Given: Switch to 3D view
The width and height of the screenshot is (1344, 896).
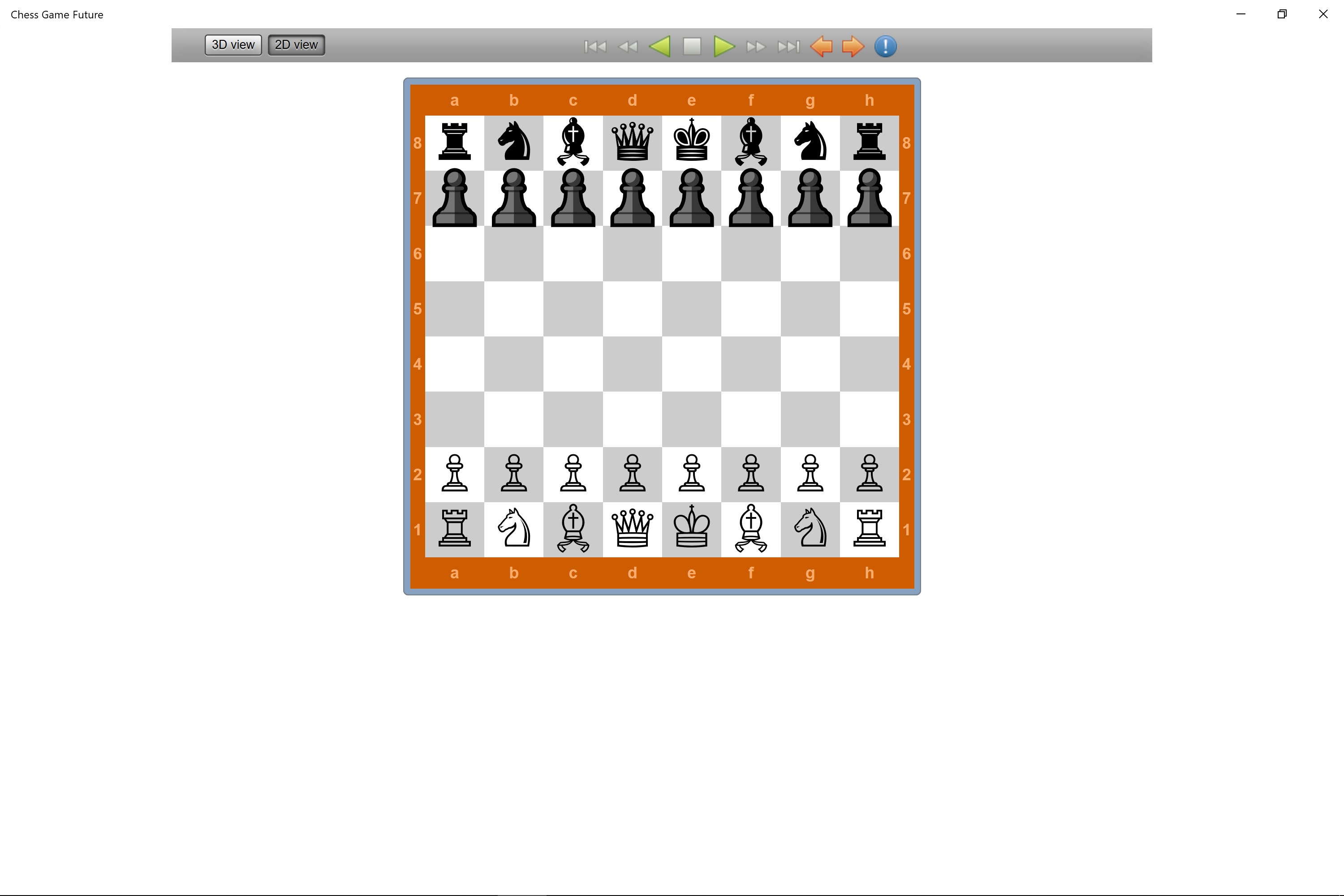Looking at the screenshot, I should coord(233,44).
